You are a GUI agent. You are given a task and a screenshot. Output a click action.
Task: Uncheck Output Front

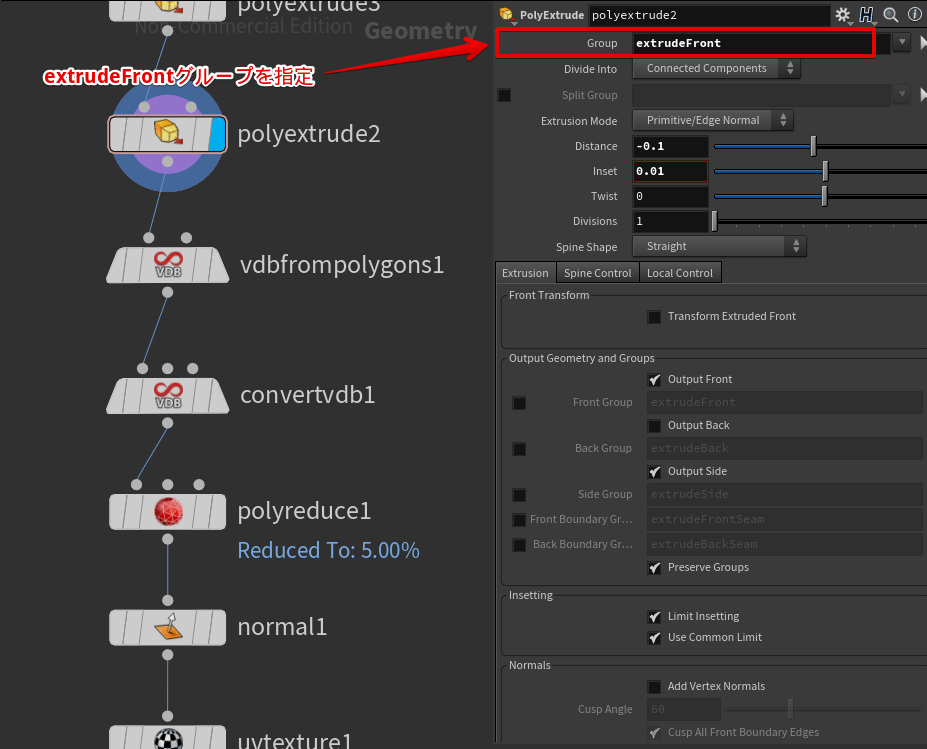(x=654, y=380)
